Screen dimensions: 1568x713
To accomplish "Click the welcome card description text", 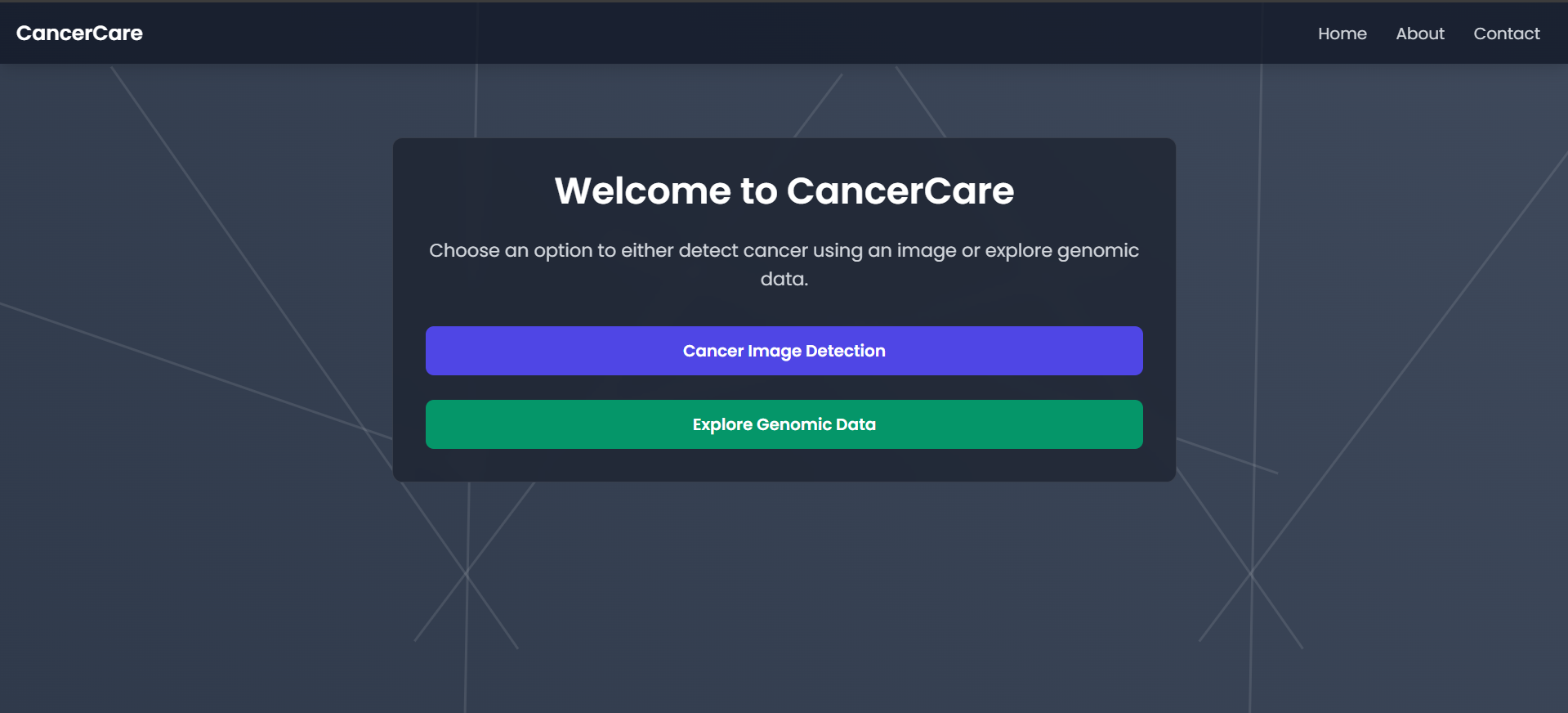I will [783, 263].
